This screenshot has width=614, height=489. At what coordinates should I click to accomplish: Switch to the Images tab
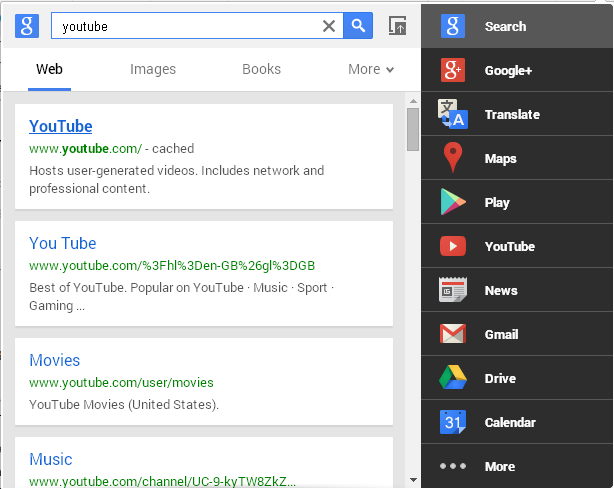pyautogui.click(x=153, y=69)
